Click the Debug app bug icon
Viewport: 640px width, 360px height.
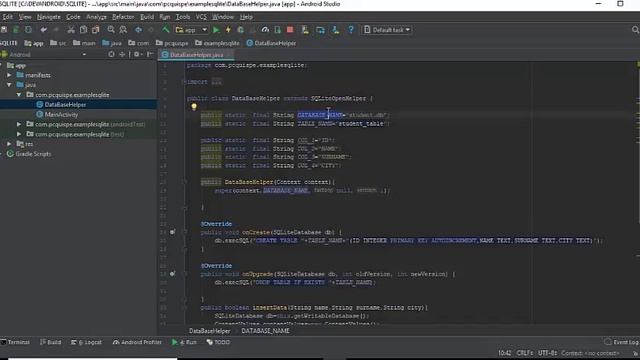click(x=241, y=30)
